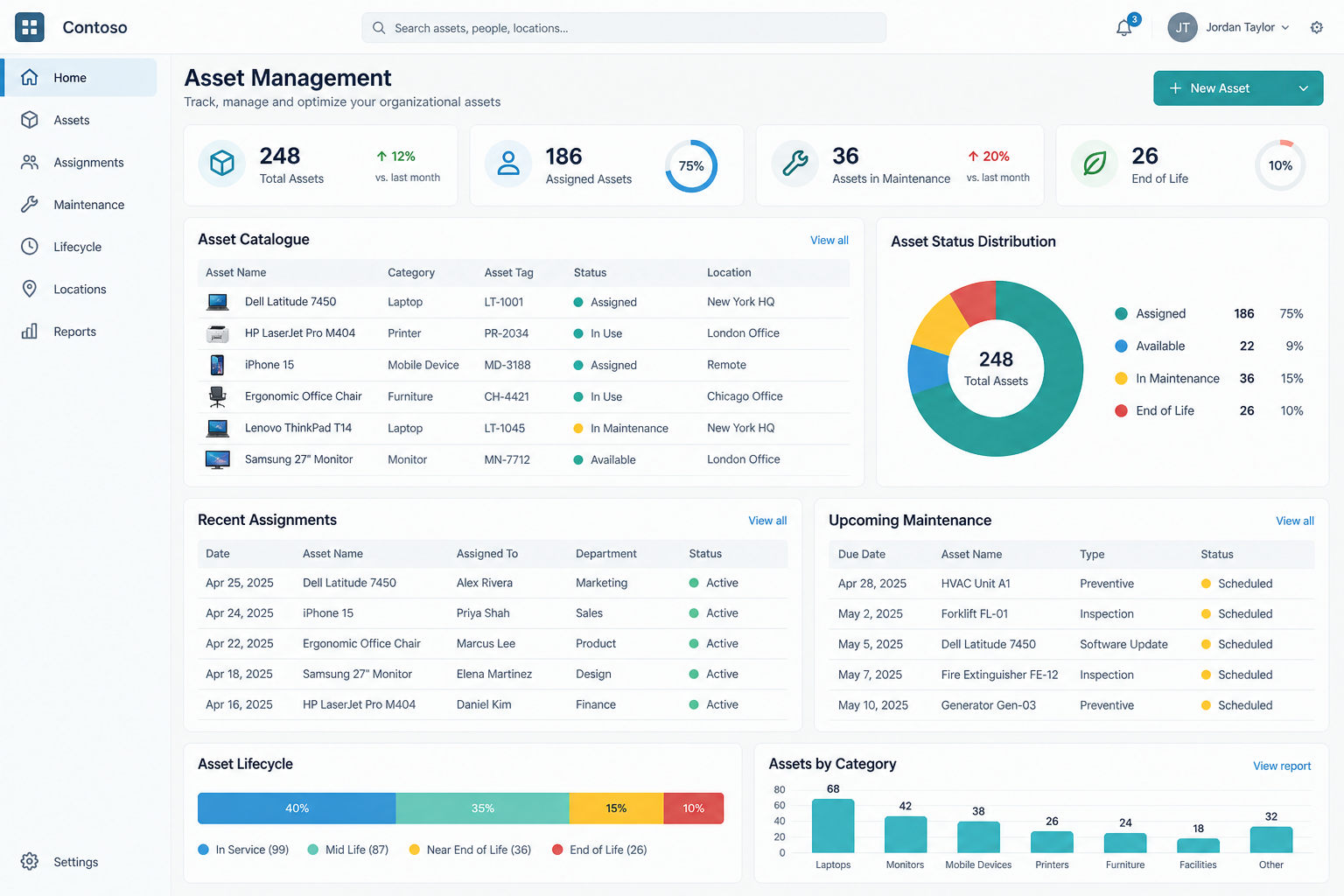Click the Total Assets cube card icon
The image size is (1344, 896).
(222, 164)
